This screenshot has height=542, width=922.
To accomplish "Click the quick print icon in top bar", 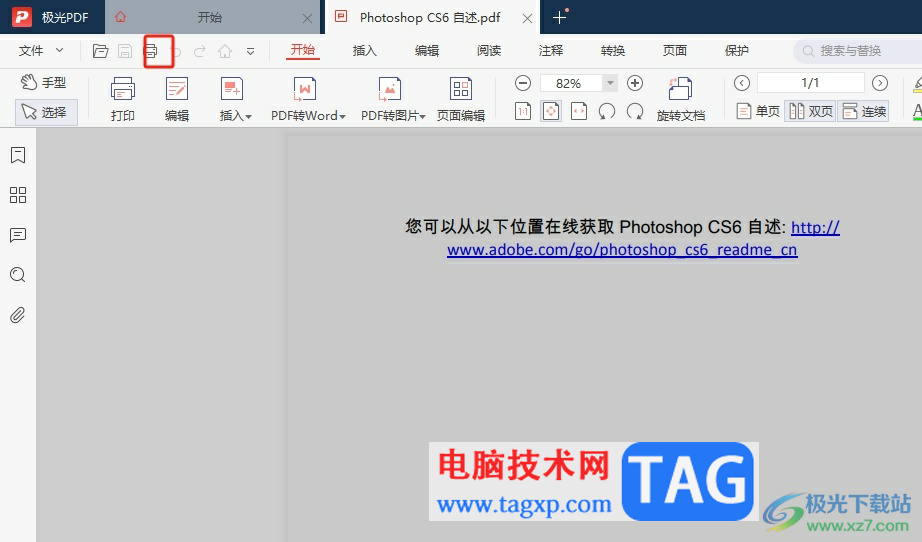I will point(151,51).
